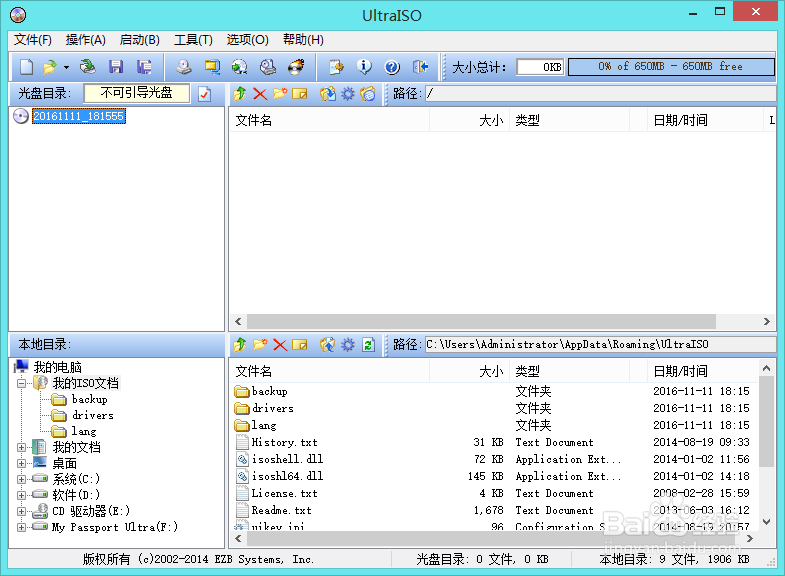Click the image path field showing /
This screenshot has height=576, width=785.
601,94
